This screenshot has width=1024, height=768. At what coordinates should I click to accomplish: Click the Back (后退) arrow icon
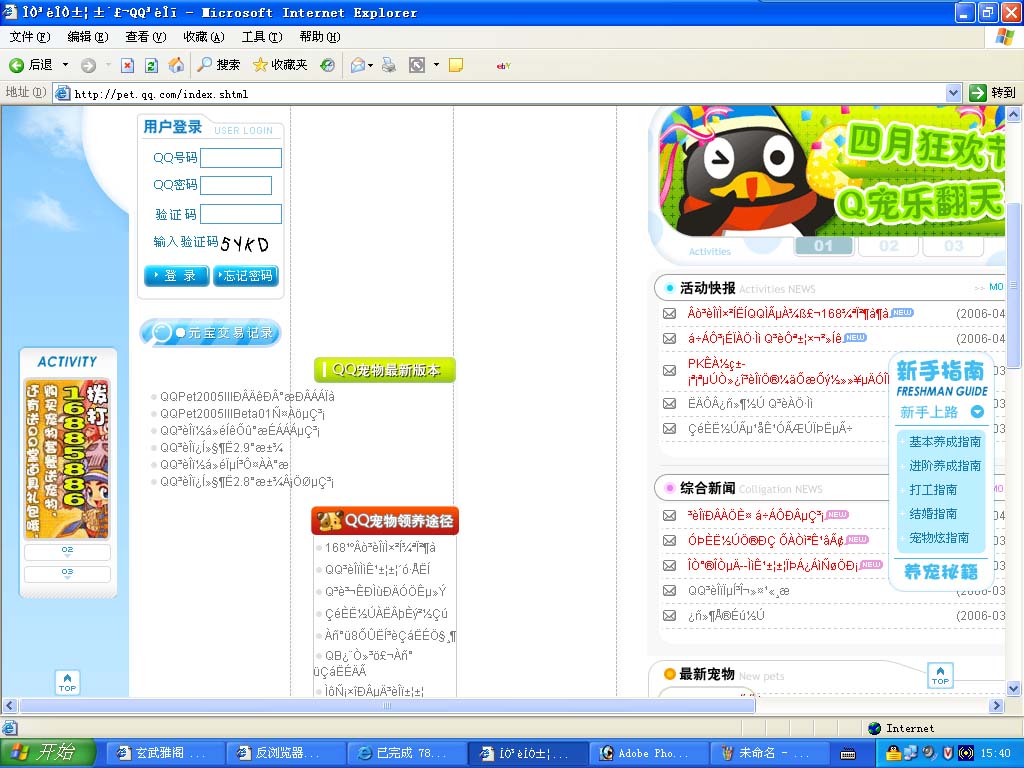17,65
